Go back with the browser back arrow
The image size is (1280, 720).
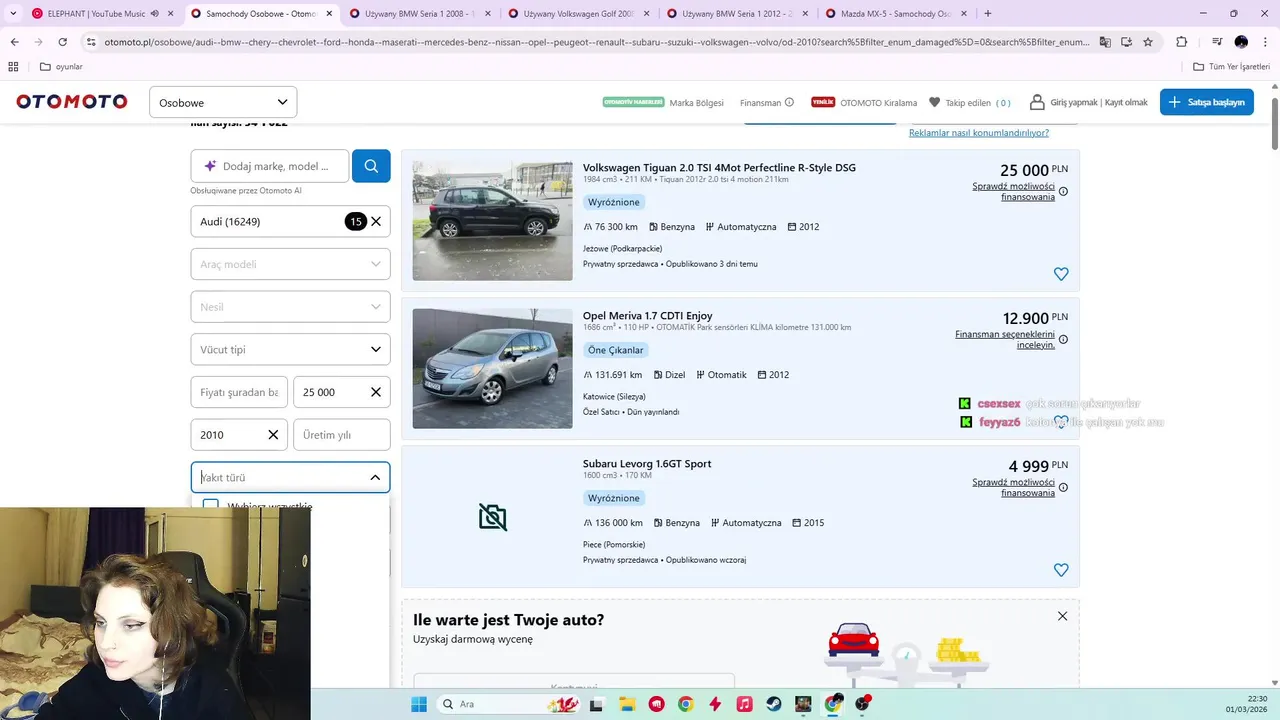point(14,42)
